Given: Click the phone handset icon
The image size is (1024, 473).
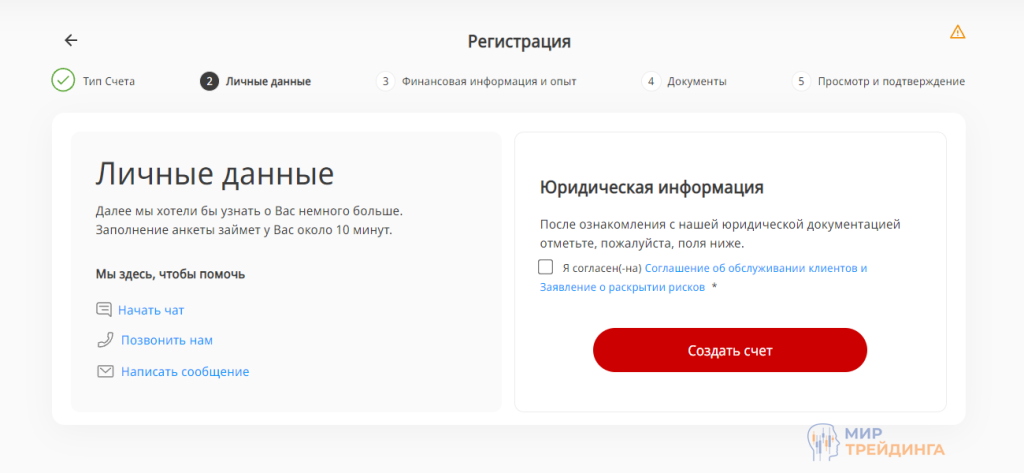Looking at the screenshot, I should pos(104,340).
